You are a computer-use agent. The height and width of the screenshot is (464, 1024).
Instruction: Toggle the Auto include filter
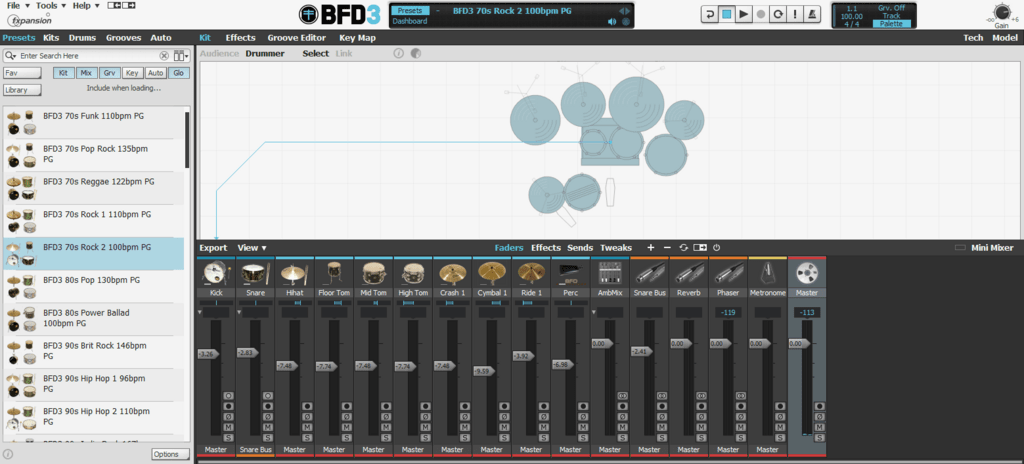tap(155, 73)
